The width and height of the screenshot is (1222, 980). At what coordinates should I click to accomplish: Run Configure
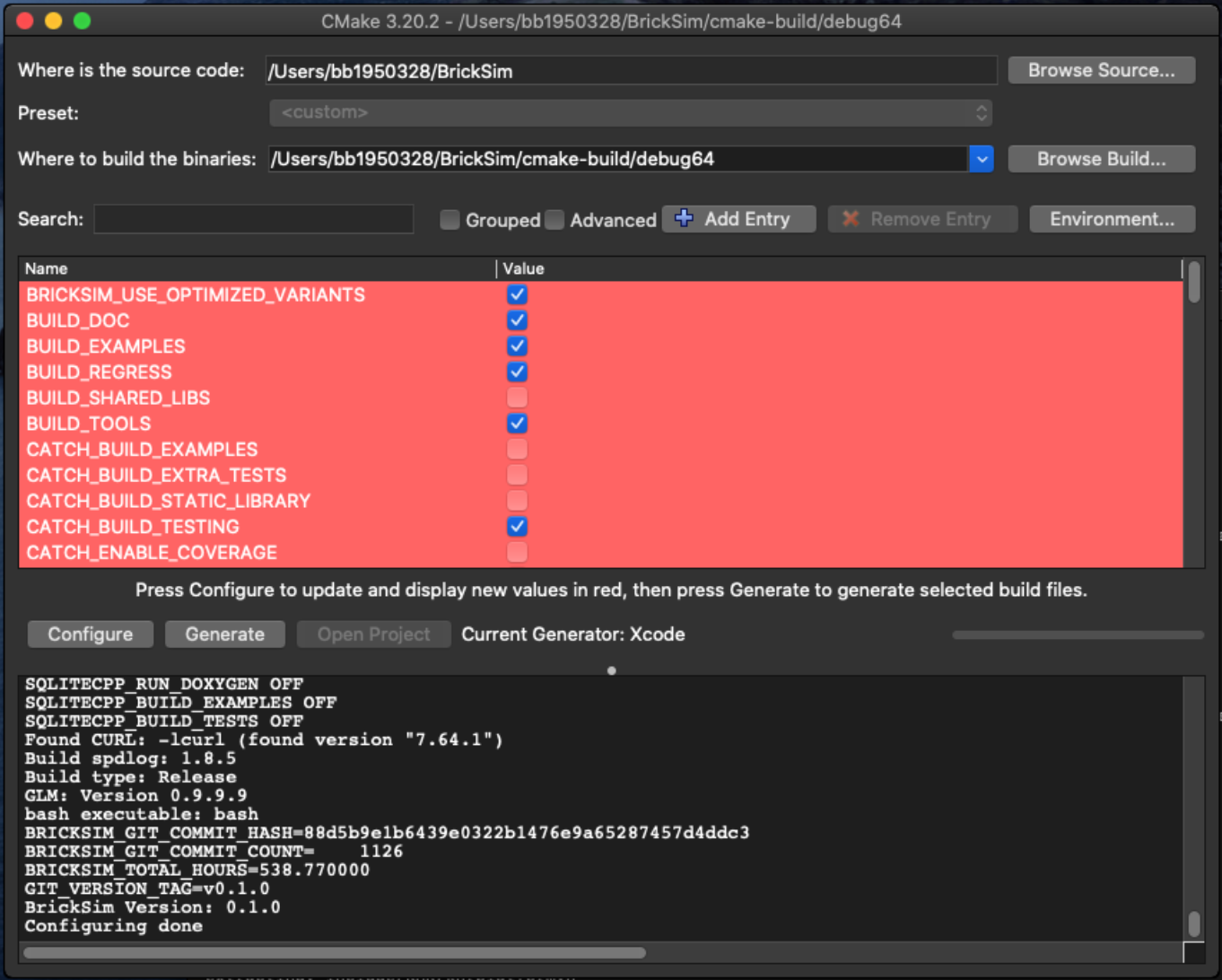point(90,634)
